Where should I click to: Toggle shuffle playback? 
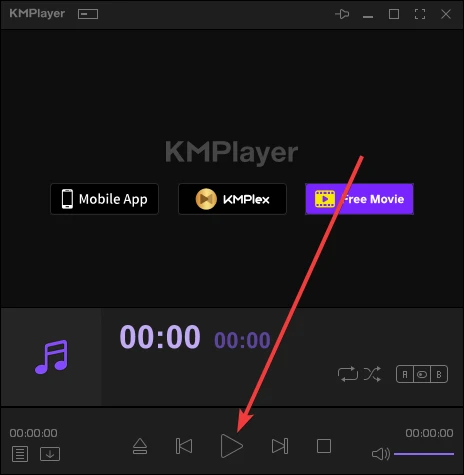tap(372, 374)
